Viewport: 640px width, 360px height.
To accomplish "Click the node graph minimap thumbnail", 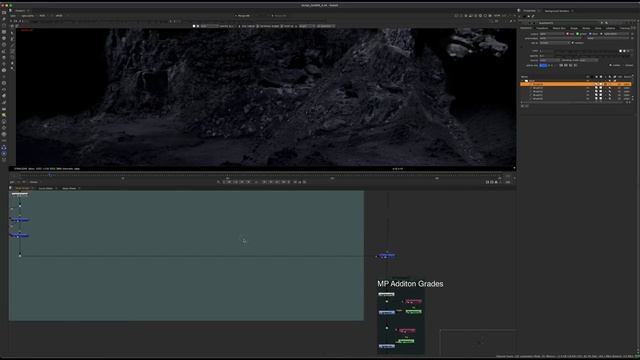I will 478,342.
